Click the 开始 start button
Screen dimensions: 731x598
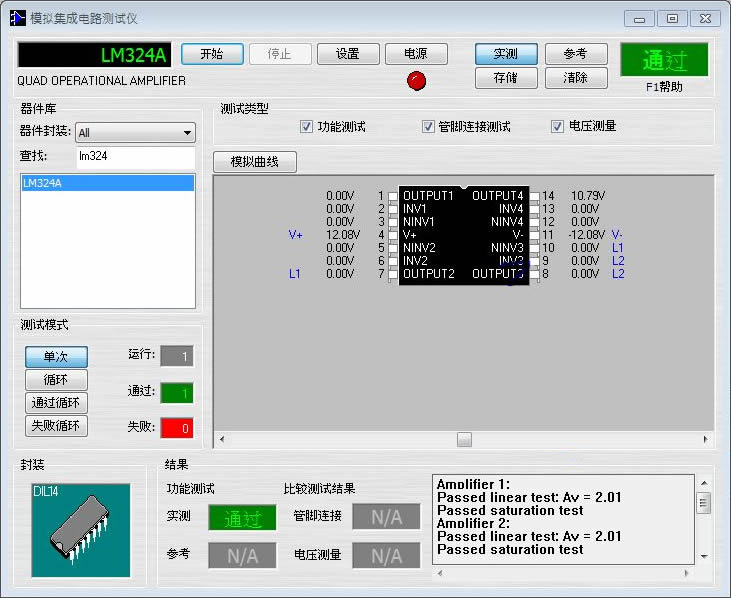(212, 54)
